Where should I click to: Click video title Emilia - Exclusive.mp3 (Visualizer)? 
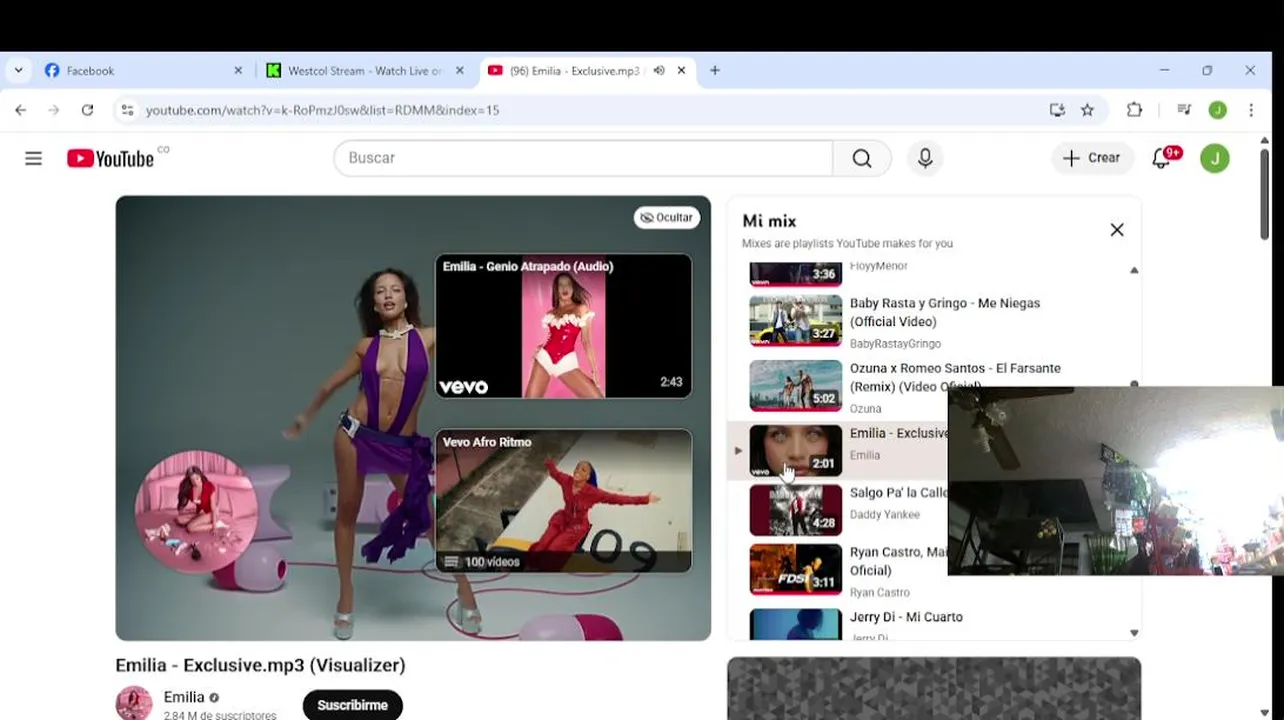[x=260, y=665]
